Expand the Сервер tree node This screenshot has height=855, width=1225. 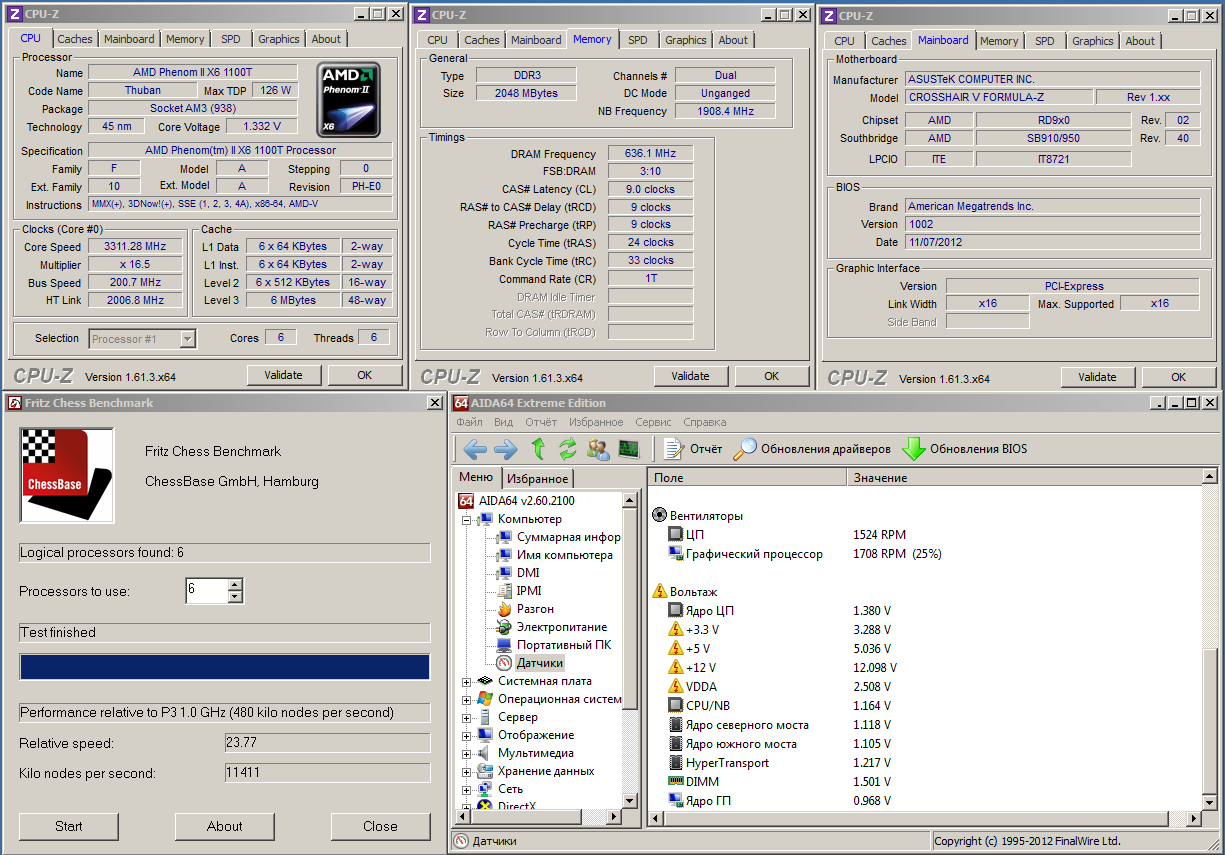(467, 718)
